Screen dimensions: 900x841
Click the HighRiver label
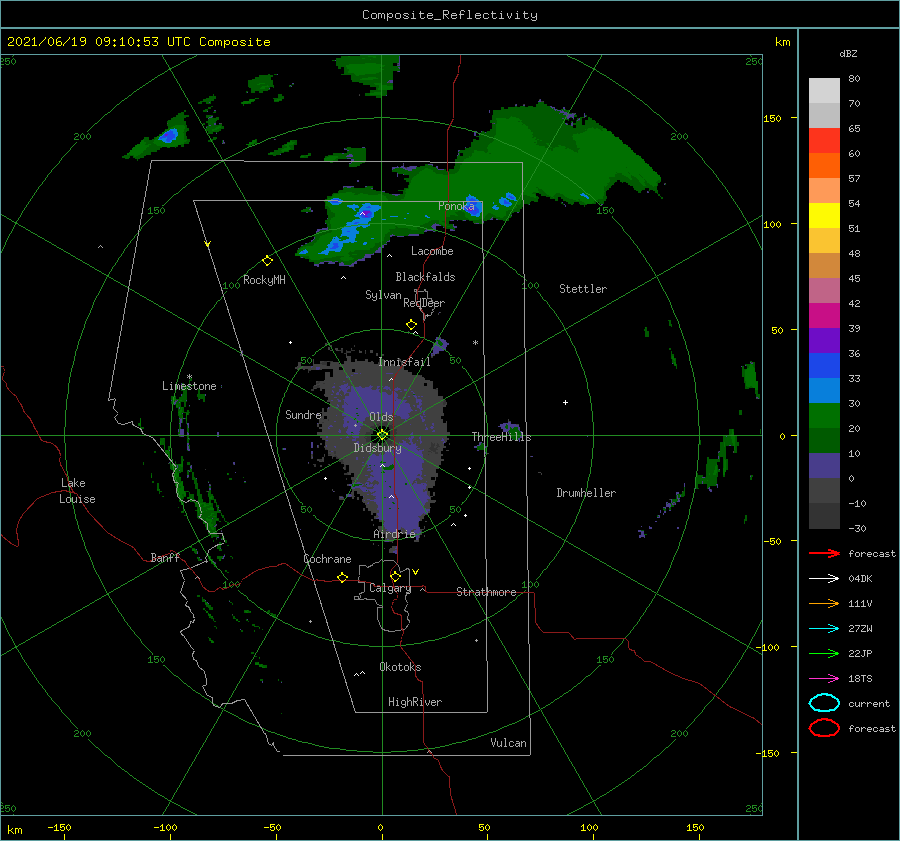(415, 702)
